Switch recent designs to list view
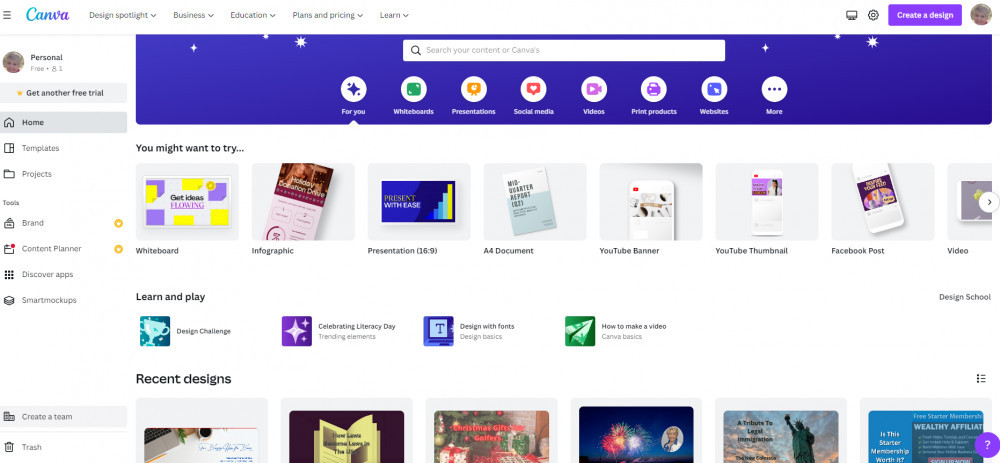The height and width of the screenshot is (463, 1000). point(981,379)
